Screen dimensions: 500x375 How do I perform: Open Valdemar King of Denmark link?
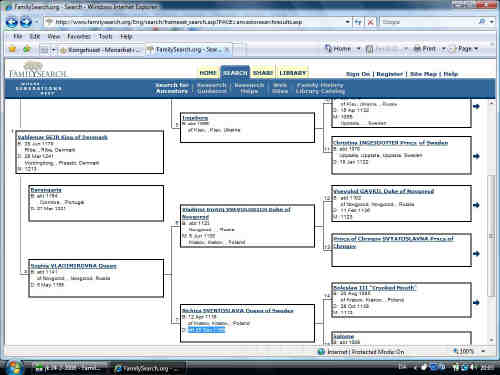click(x=63, y=137)
